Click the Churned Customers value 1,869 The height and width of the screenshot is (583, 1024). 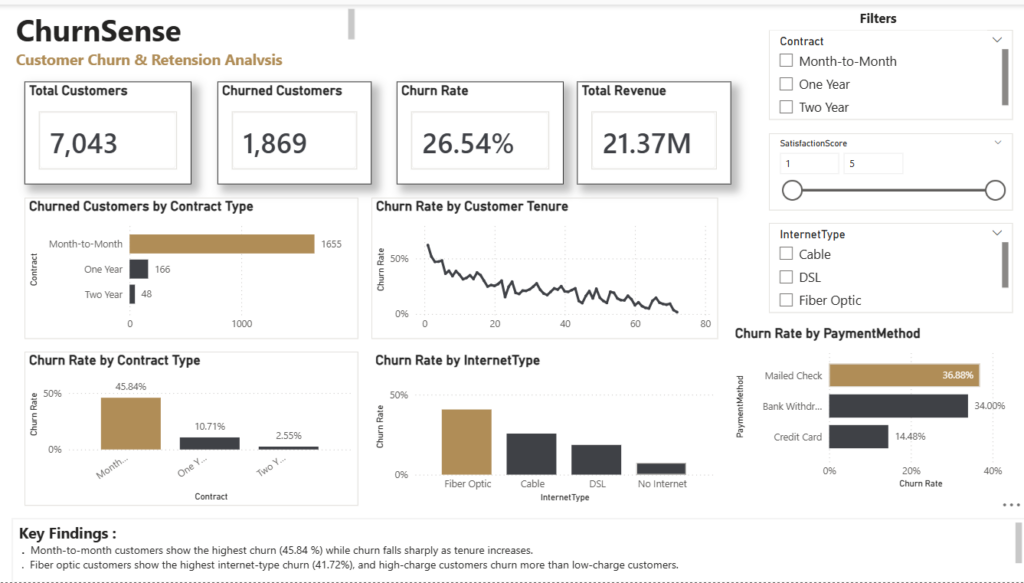pyautogui.click(x=274, y=144)
